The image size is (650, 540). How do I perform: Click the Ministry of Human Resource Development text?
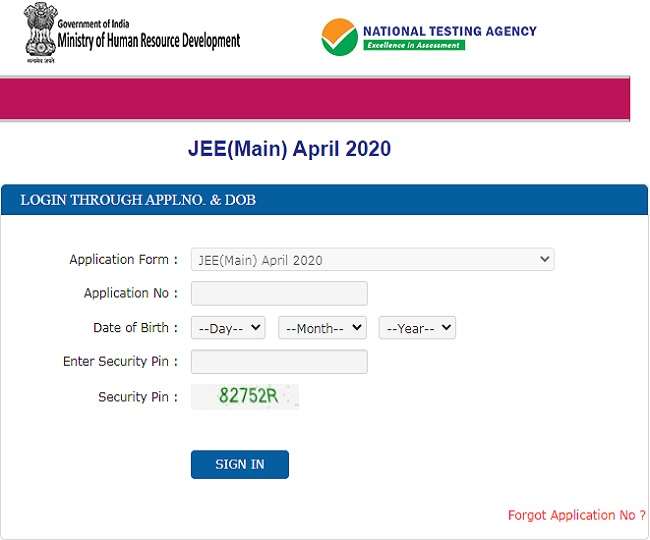pos(149,41)
